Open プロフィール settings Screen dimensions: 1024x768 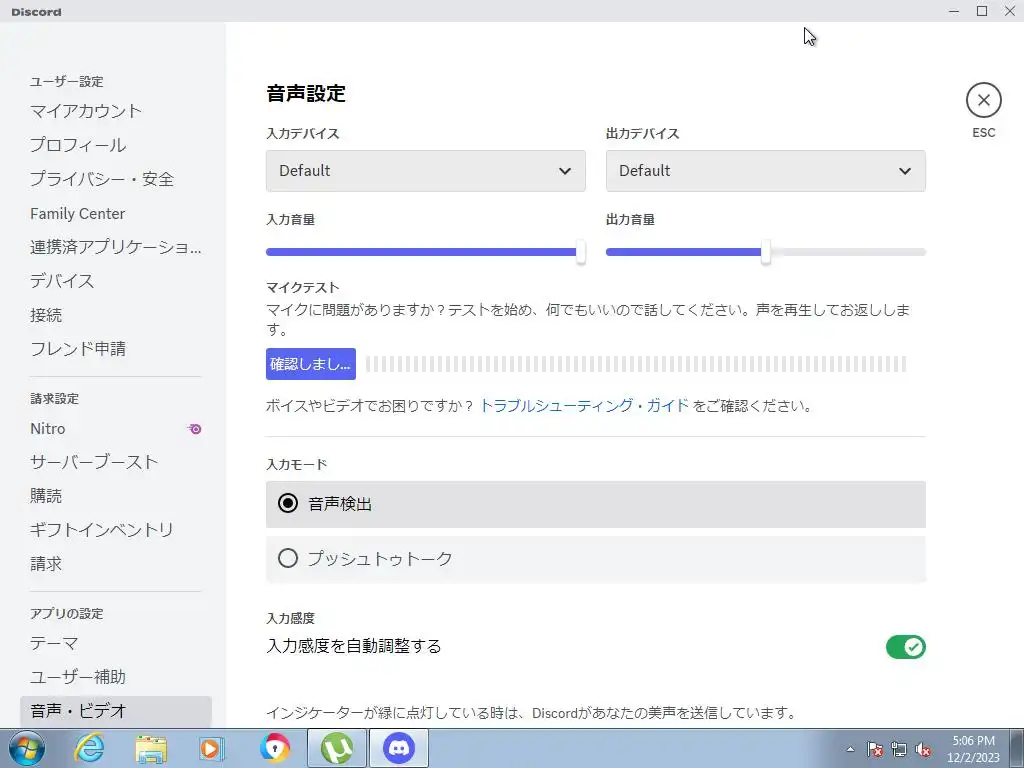pyautogui.click(x=116, y=145)
